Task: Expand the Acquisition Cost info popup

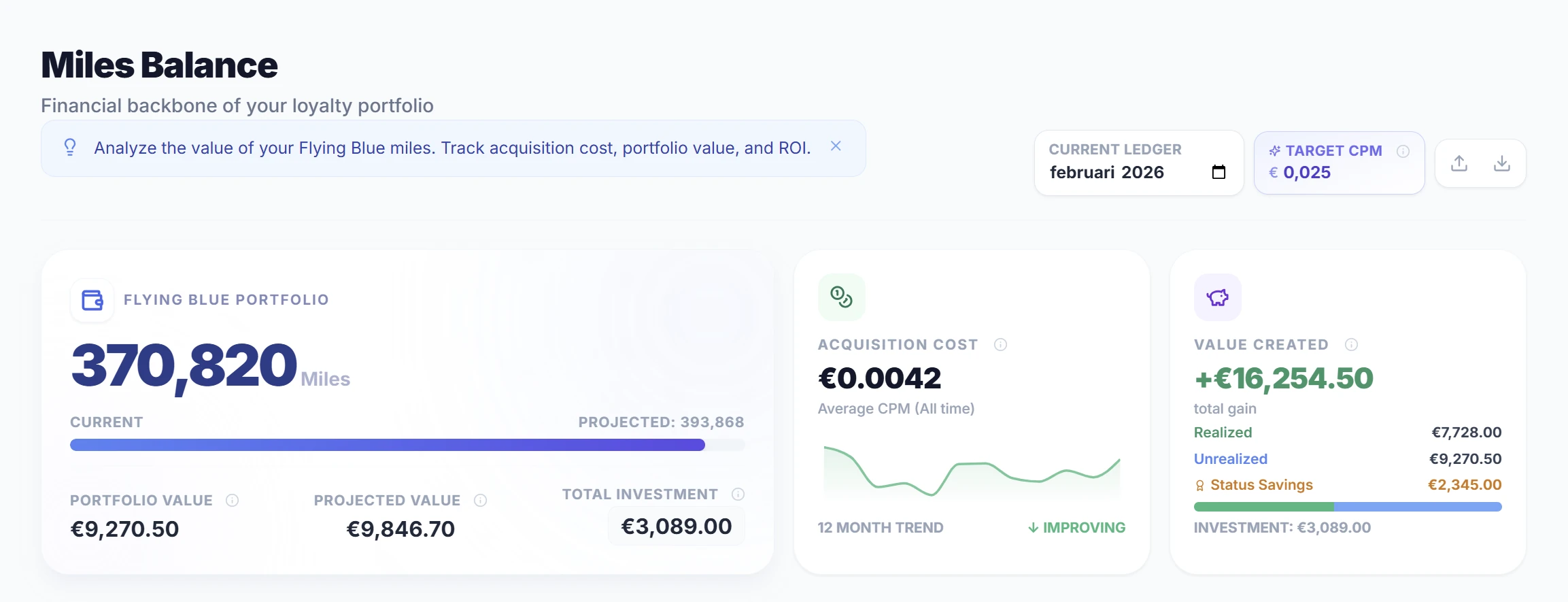Action: [x=1000, y=345]
